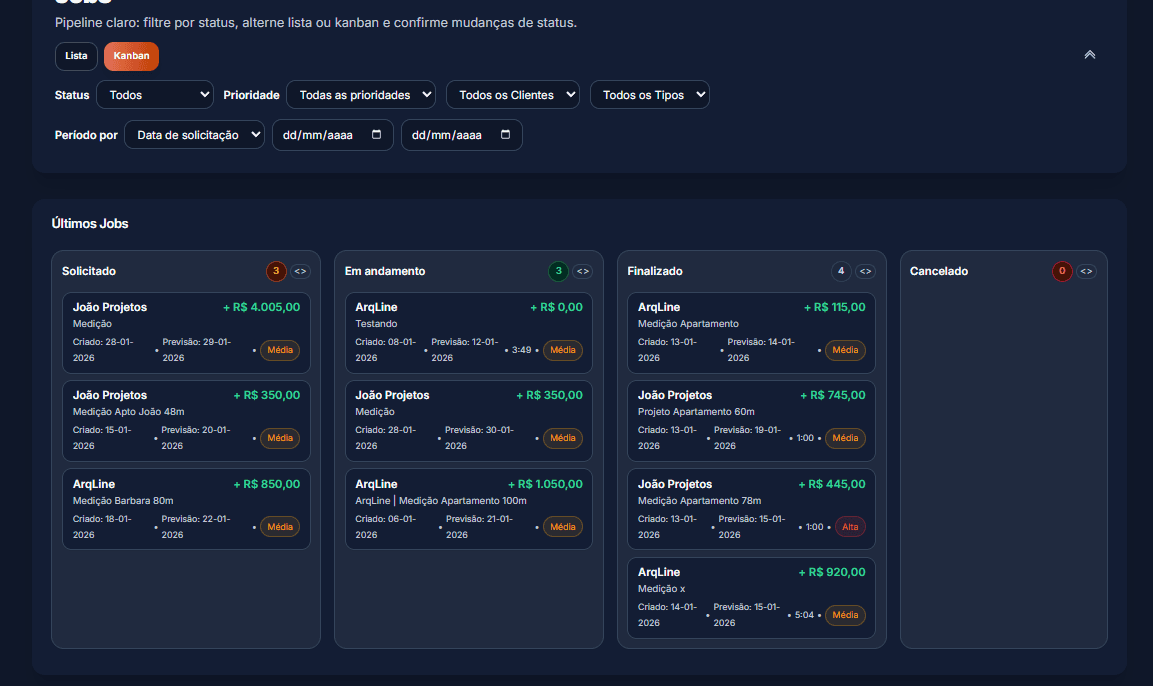Click the first dd/mm/aaaa date input

(320, 135)
